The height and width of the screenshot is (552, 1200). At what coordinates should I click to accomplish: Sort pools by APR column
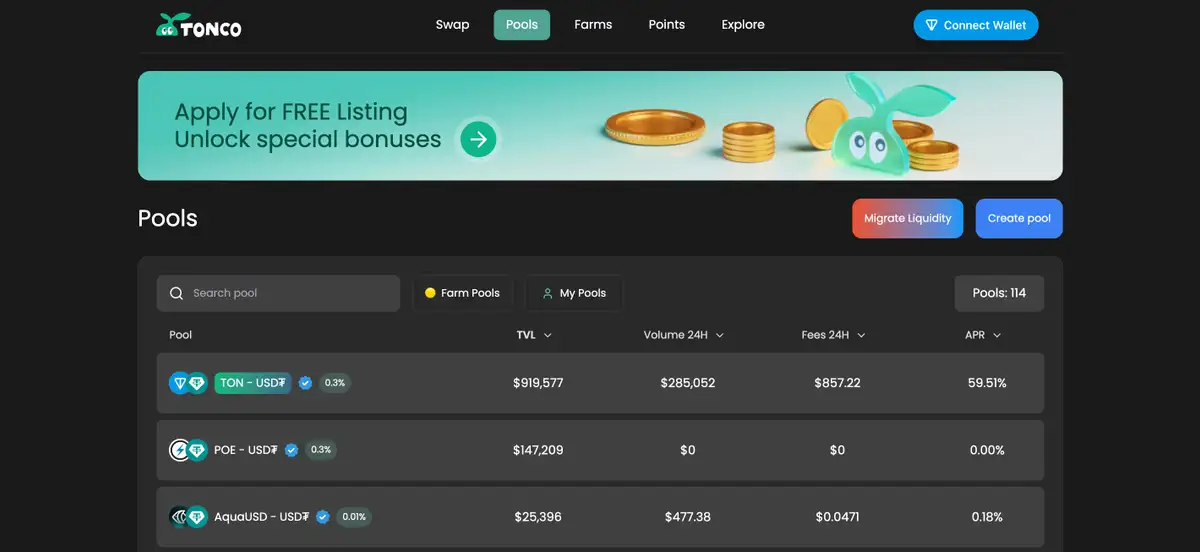click(983, 335)
